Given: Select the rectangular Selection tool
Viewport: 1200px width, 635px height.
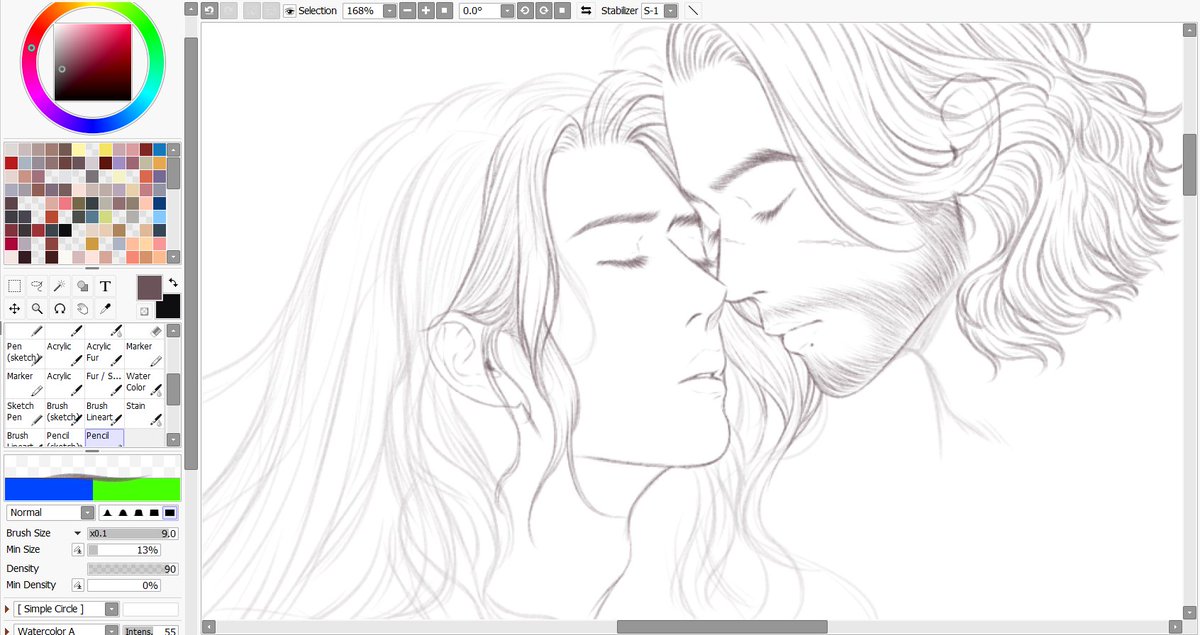Looking at the screenshot, I should click(15, 286).
